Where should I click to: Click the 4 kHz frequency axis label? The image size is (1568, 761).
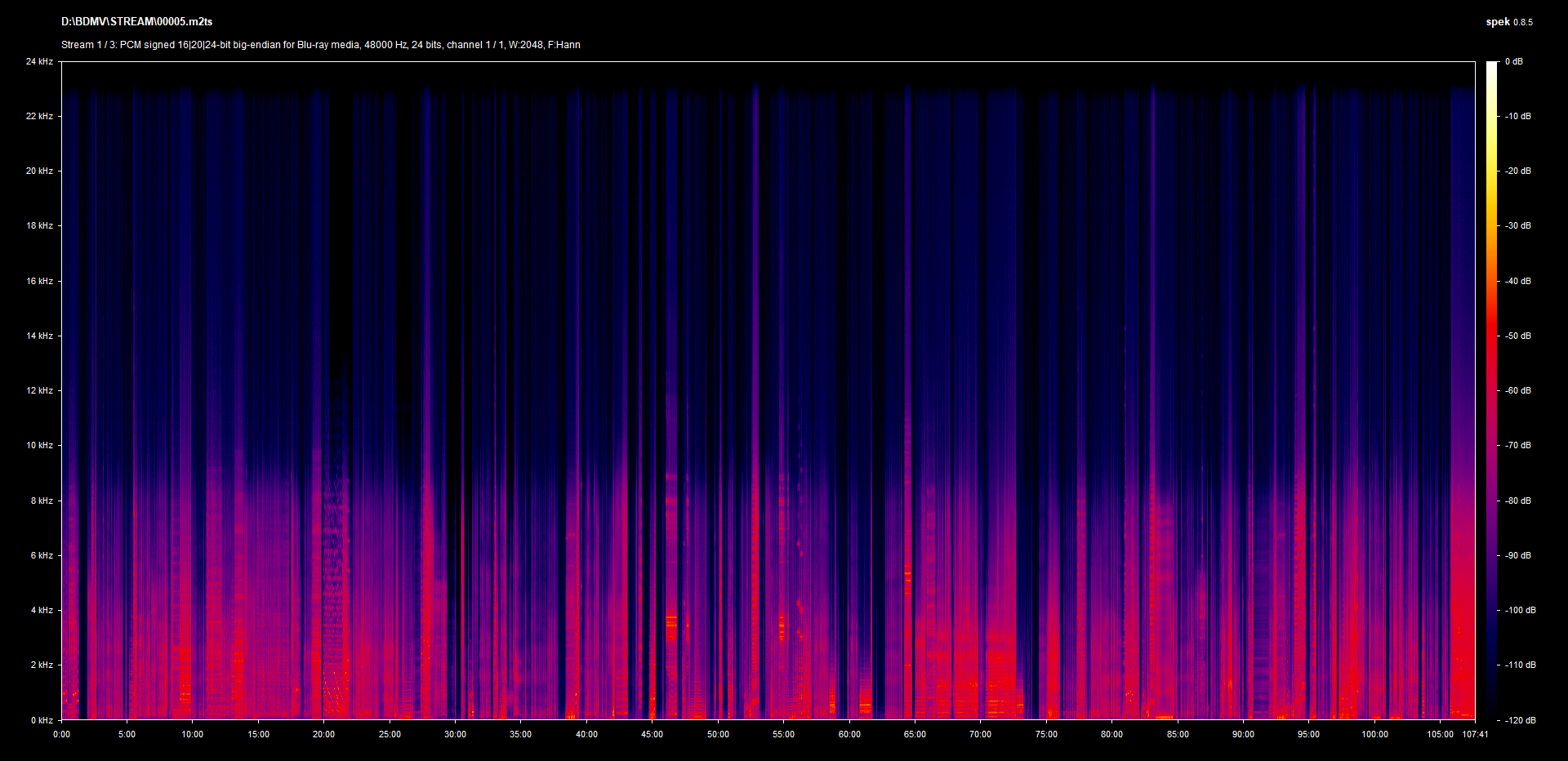click(x=42, y=611)
